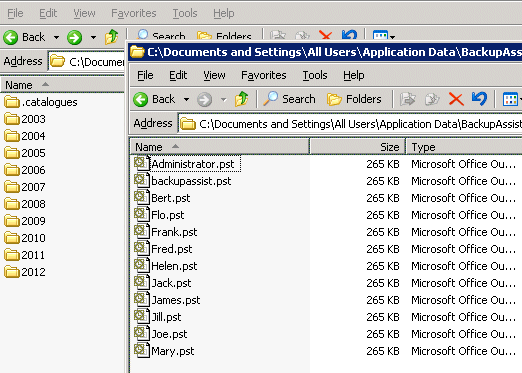Viewport: 522px width, 373px height.
Task: Select Helen.pst file icon
Action: pyautogui.click(x=142, y=266)
